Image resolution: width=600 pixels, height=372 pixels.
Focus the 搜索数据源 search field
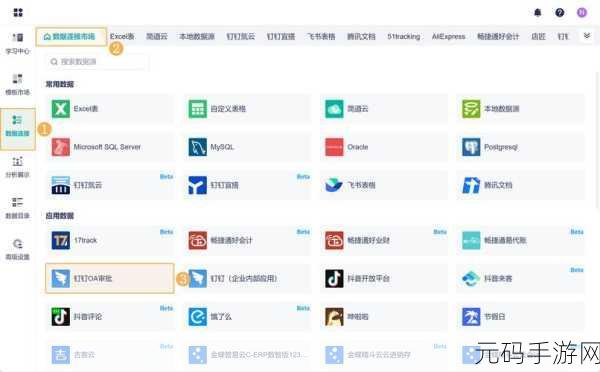(96, 62)
